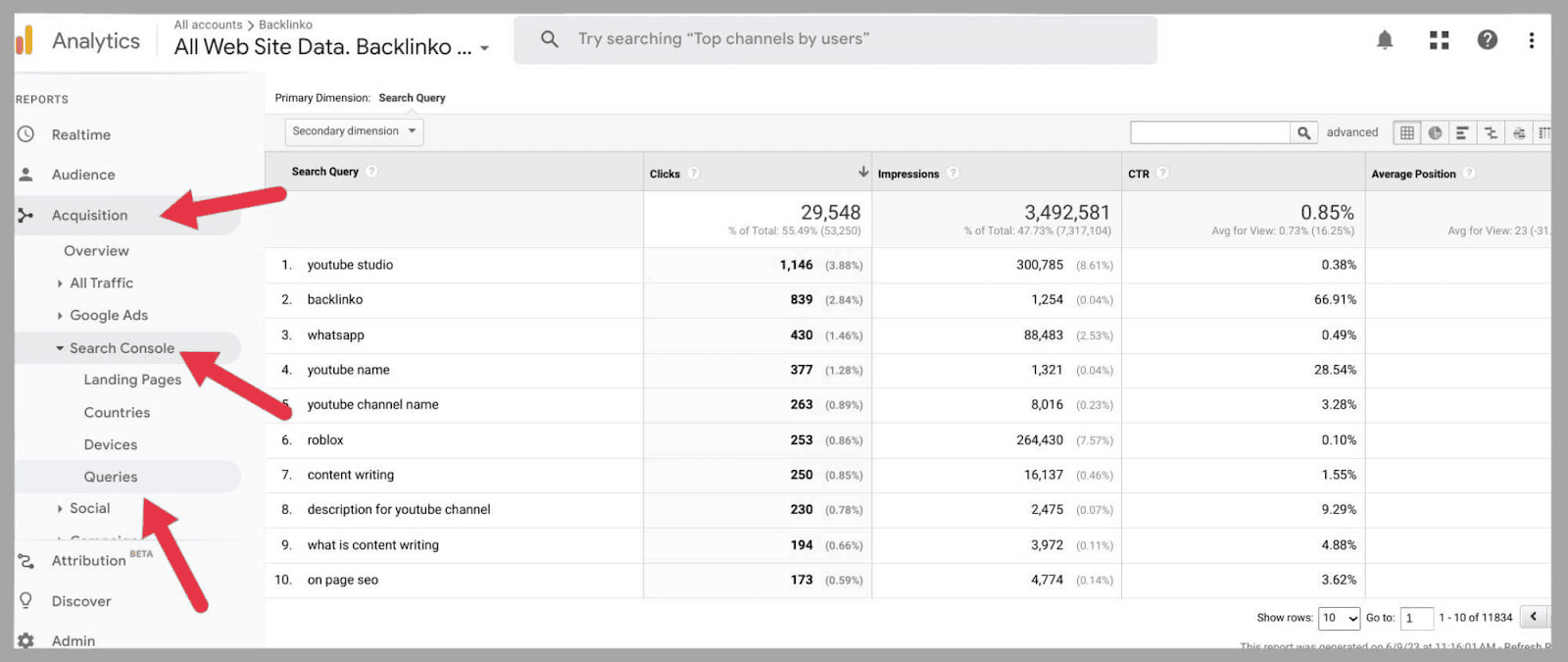Open the Secondary dimension dropdown
The height and width of the screenshot is (662, 1568).
[x=354, y=131]
